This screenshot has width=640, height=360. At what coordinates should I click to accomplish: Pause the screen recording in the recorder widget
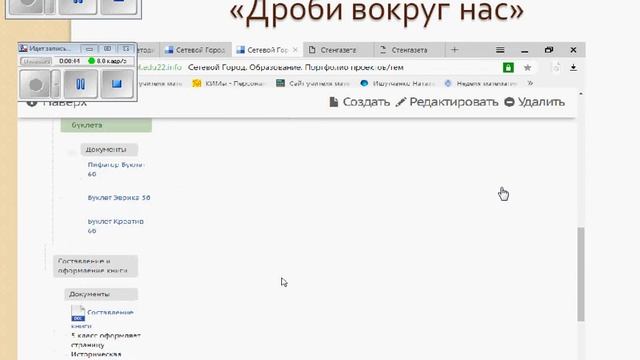[x=80, y=84]
